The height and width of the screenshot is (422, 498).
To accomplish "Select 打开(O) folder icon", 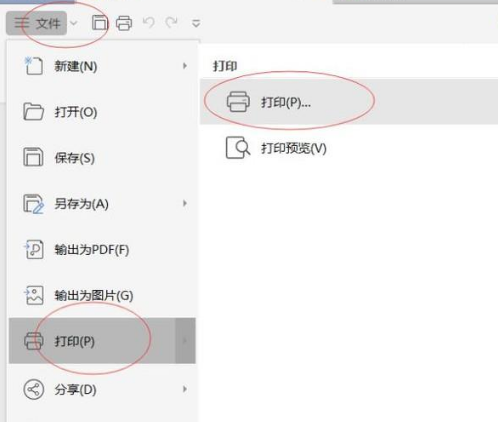I will (33, 111).
